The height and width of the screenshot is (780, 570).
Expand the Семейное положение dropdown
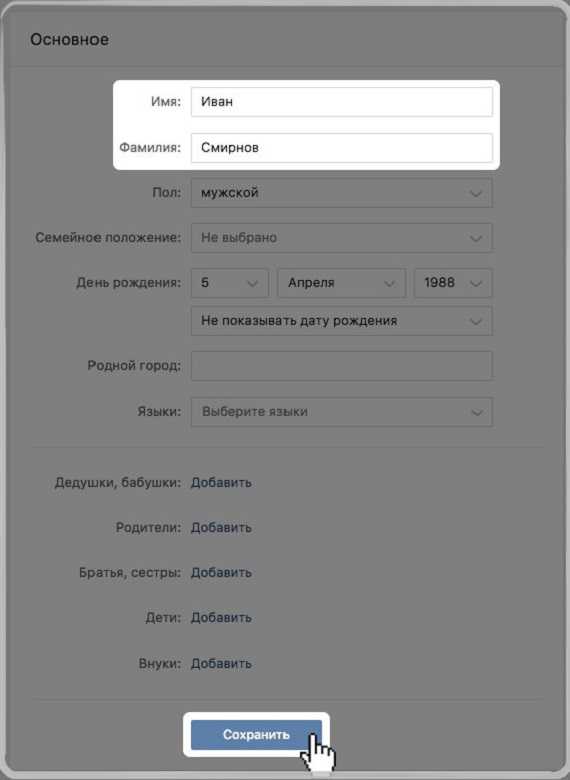point(342,238)
